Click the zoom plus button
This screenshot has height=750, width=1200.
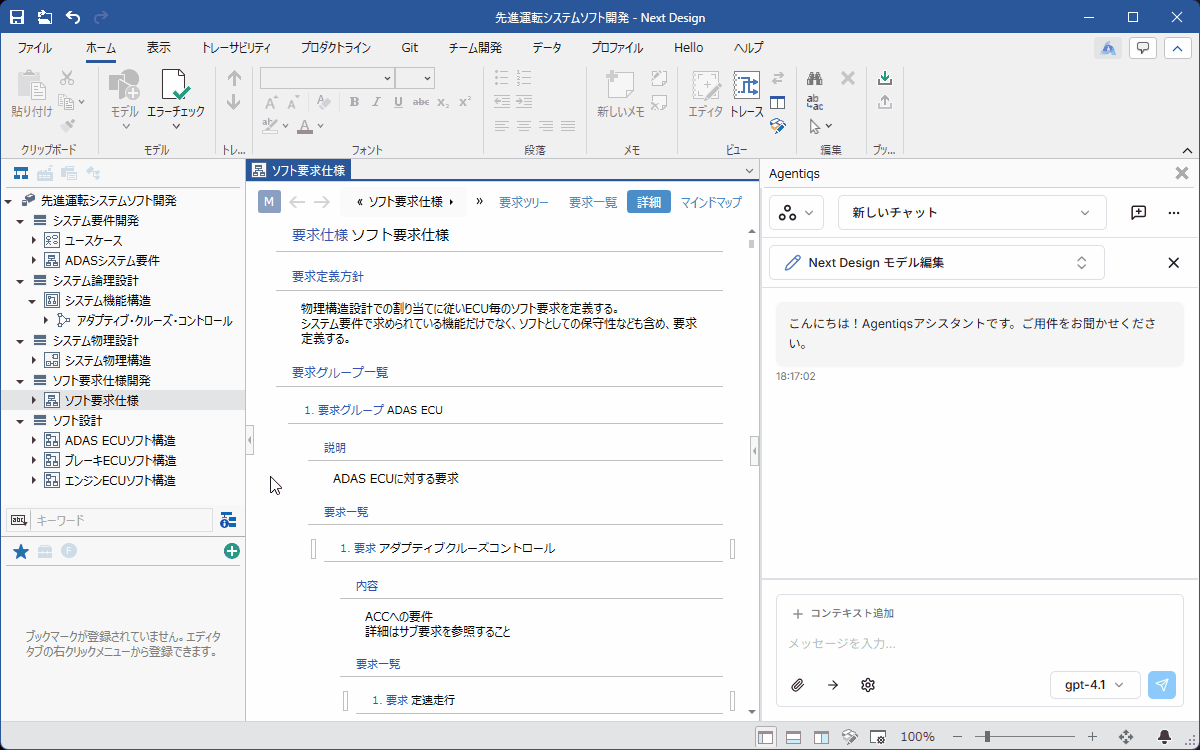click(x=1092, y=737)
